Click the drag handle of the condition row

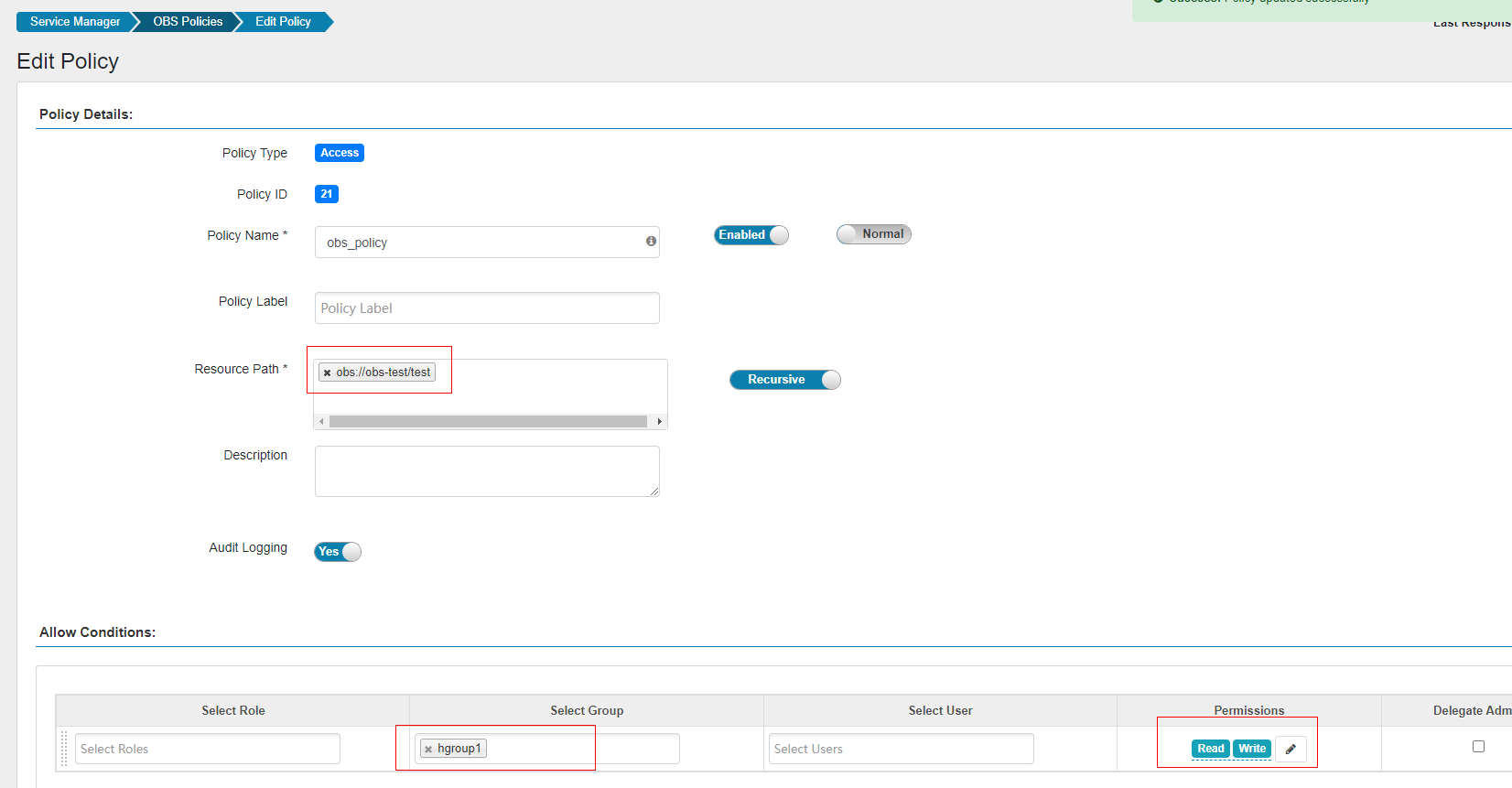64,749
